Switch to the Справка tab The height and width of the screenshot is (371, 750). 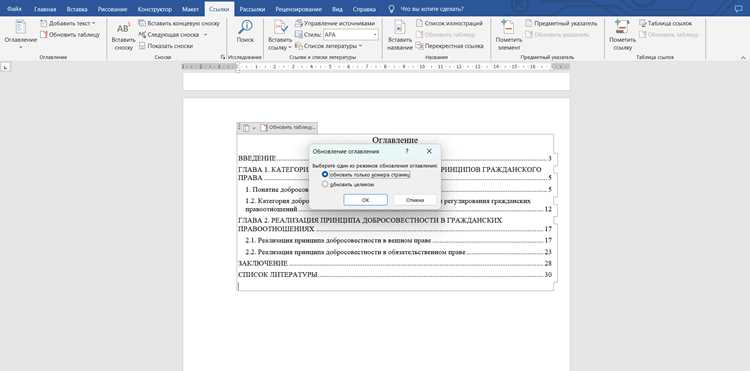pyautogui.click(x=364, y=9)
